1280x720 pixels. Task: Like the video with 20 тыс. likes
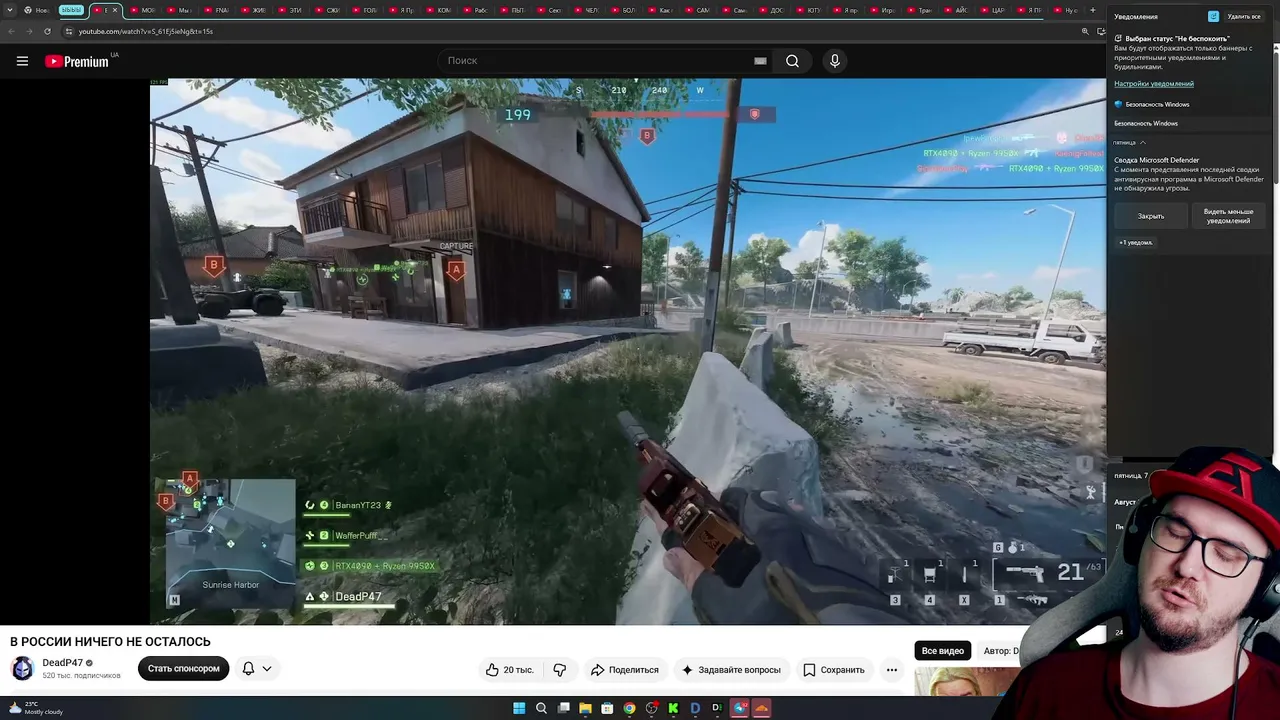pyautogui.click(x=509, y=670)
